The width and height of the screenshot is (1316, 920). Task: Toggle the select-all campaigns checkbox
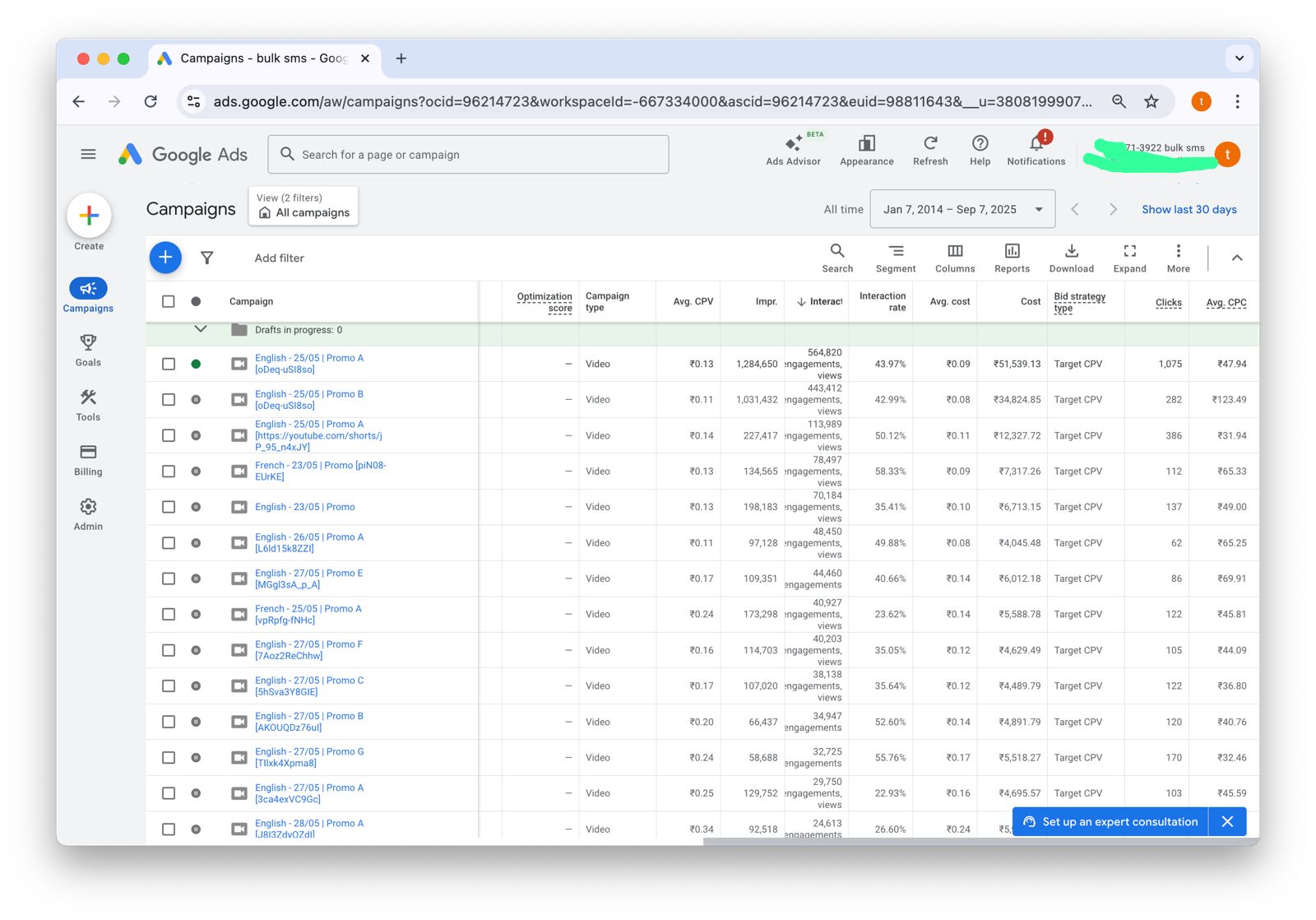pyautogui.click(x=169, y=301)
